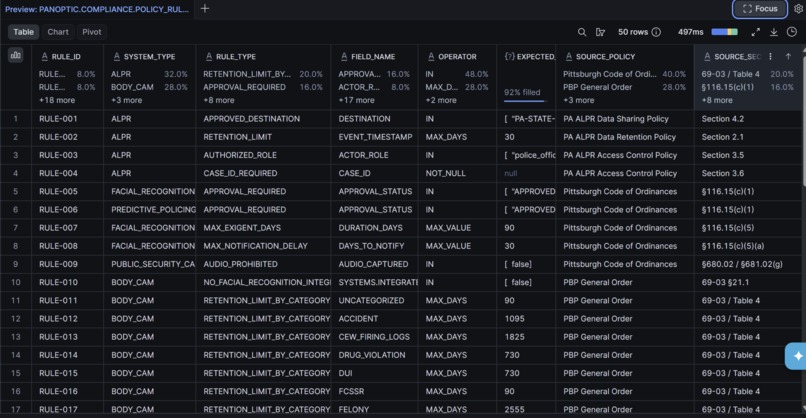Select the RULE-004 cell

(67, 173)
